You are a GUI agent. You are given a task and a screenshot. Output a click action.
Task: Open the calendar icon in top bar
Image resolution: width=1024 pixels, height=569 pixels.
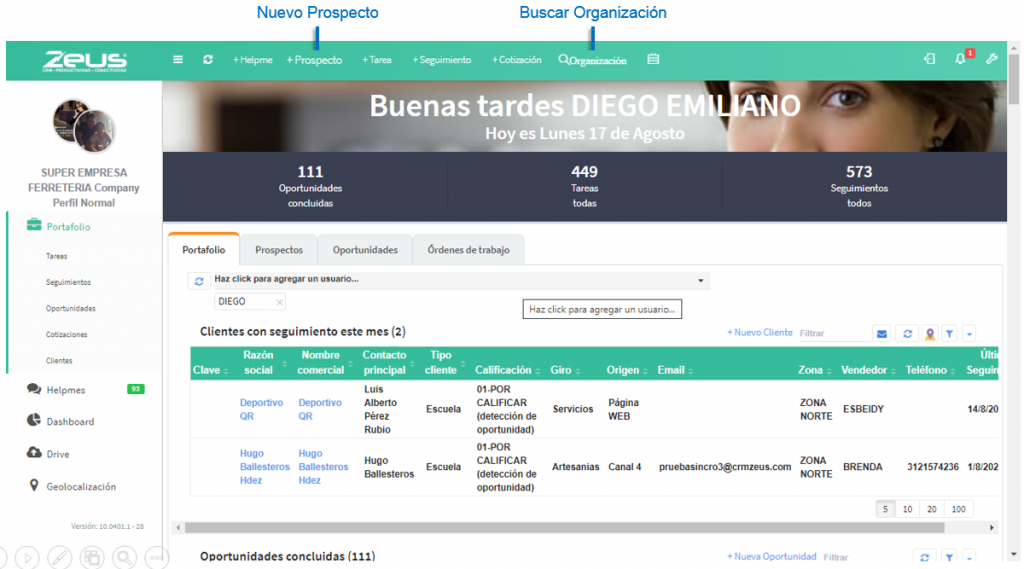(653, 59)
